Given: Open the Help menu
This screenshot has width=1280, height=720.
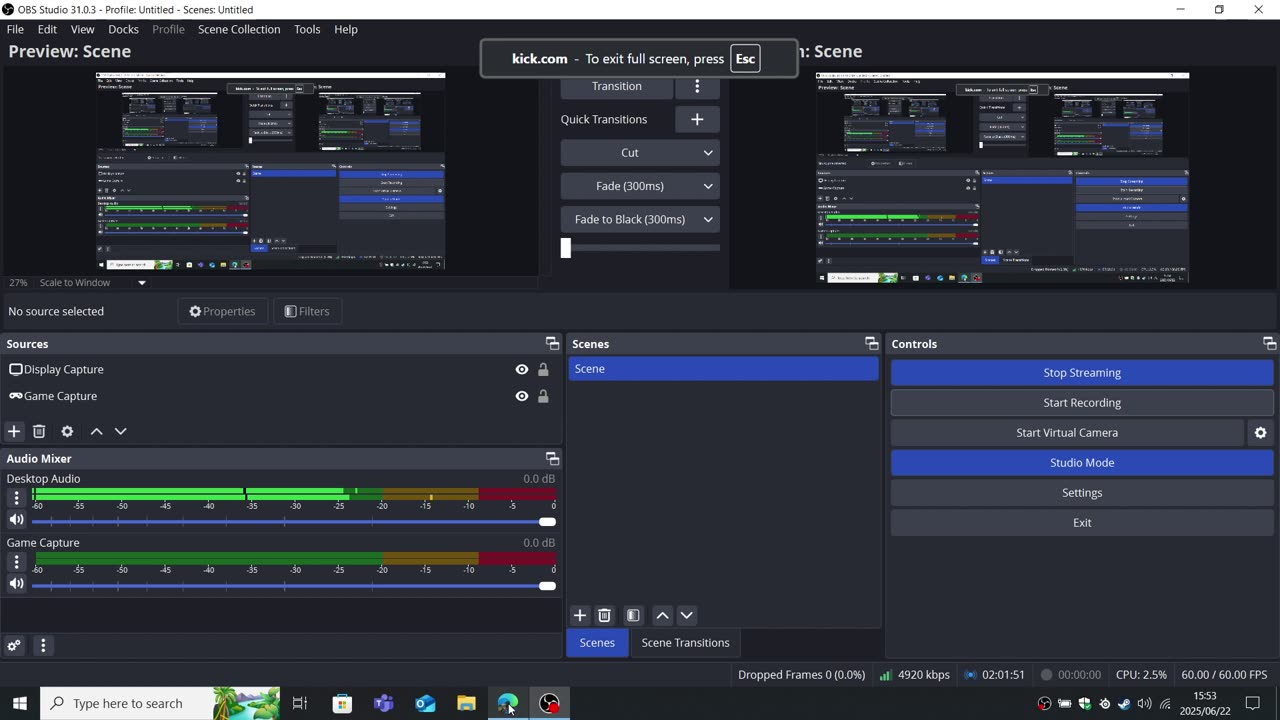Looking at the screenshot, I should click(346, 29).
